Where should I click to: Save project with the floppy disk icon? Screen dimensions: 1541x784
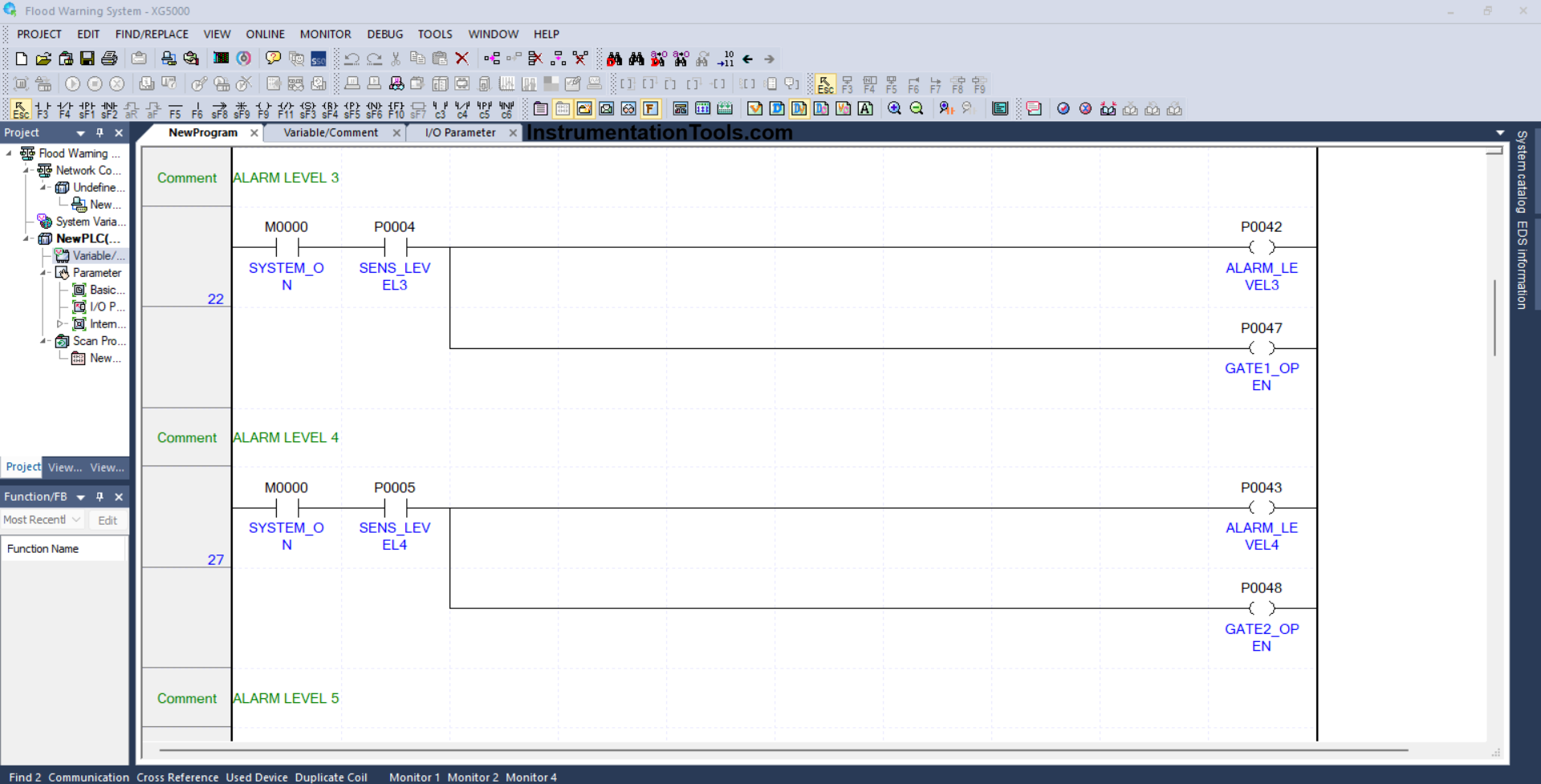87,59
